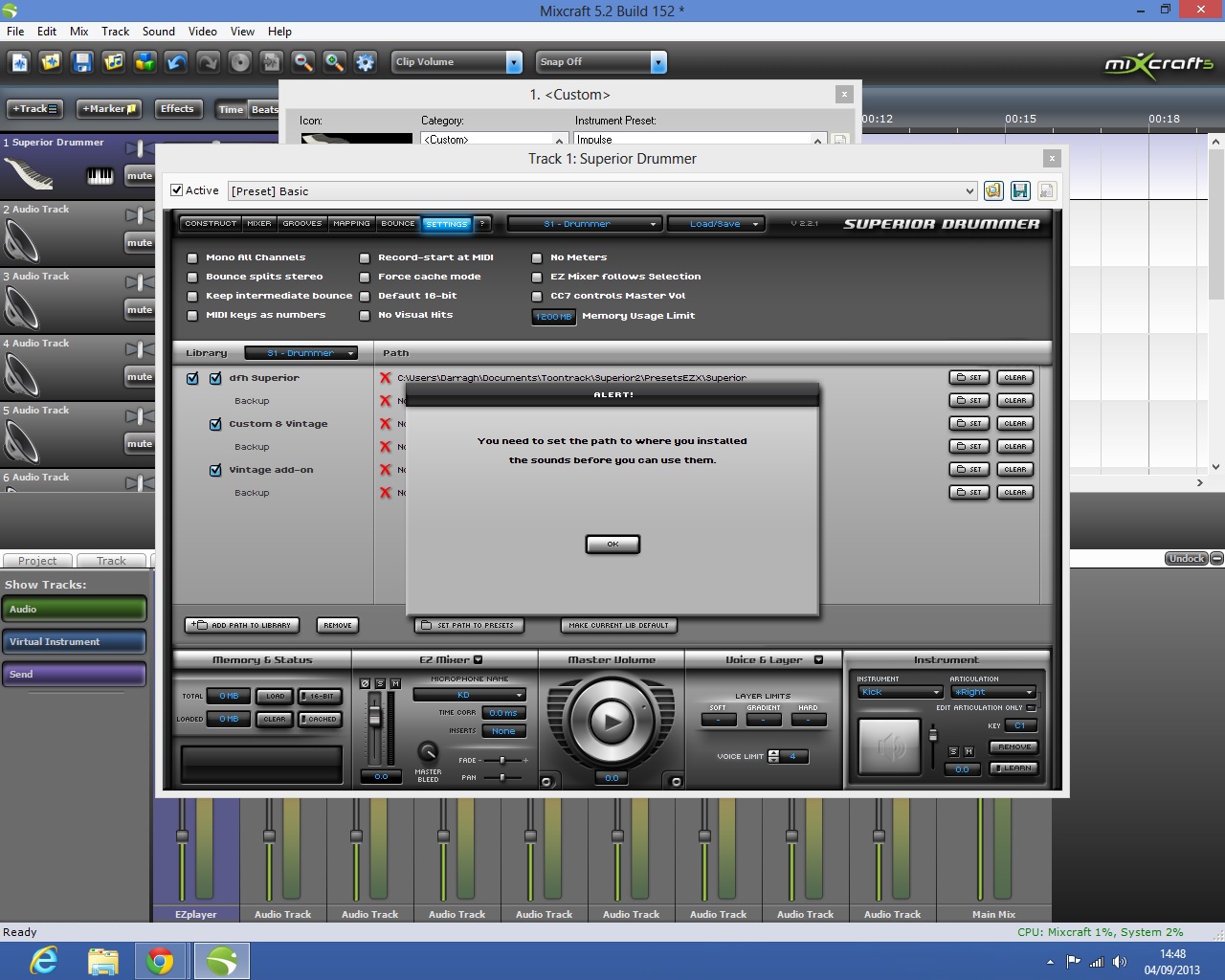Click the Zoom In magnifier icon
This screenshot has width=1225, height=980.
(335, 62)
